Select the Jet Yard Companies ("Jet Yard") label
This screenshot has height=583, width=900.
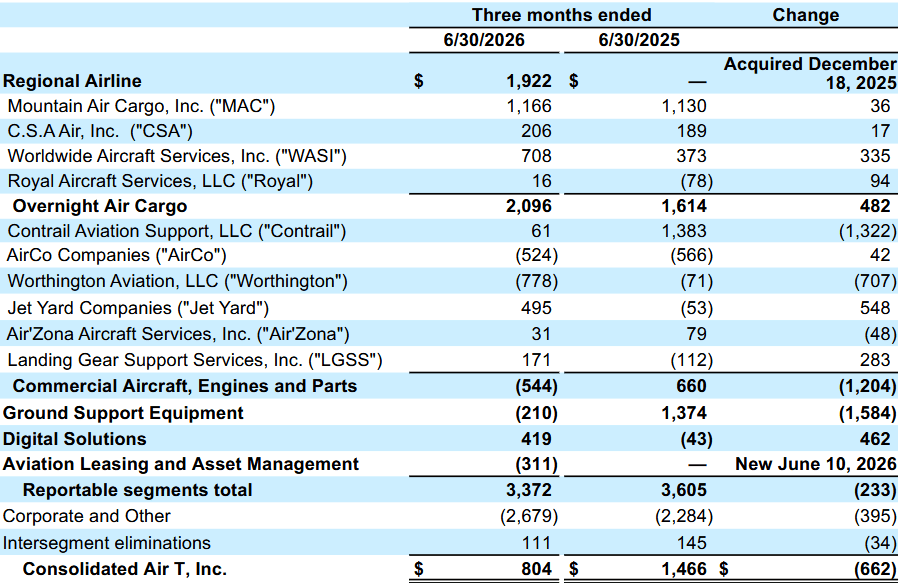pyautogui.click(x=138, y=308)
